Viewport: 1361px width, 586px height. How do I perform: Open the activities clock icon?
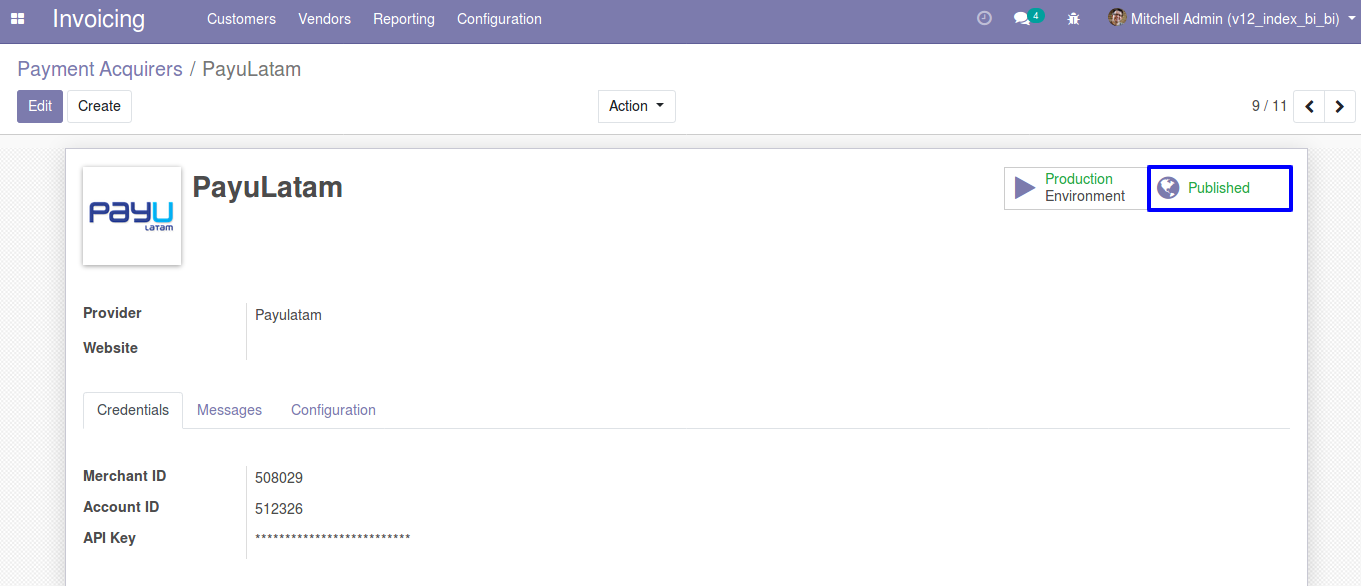[984, 18]
